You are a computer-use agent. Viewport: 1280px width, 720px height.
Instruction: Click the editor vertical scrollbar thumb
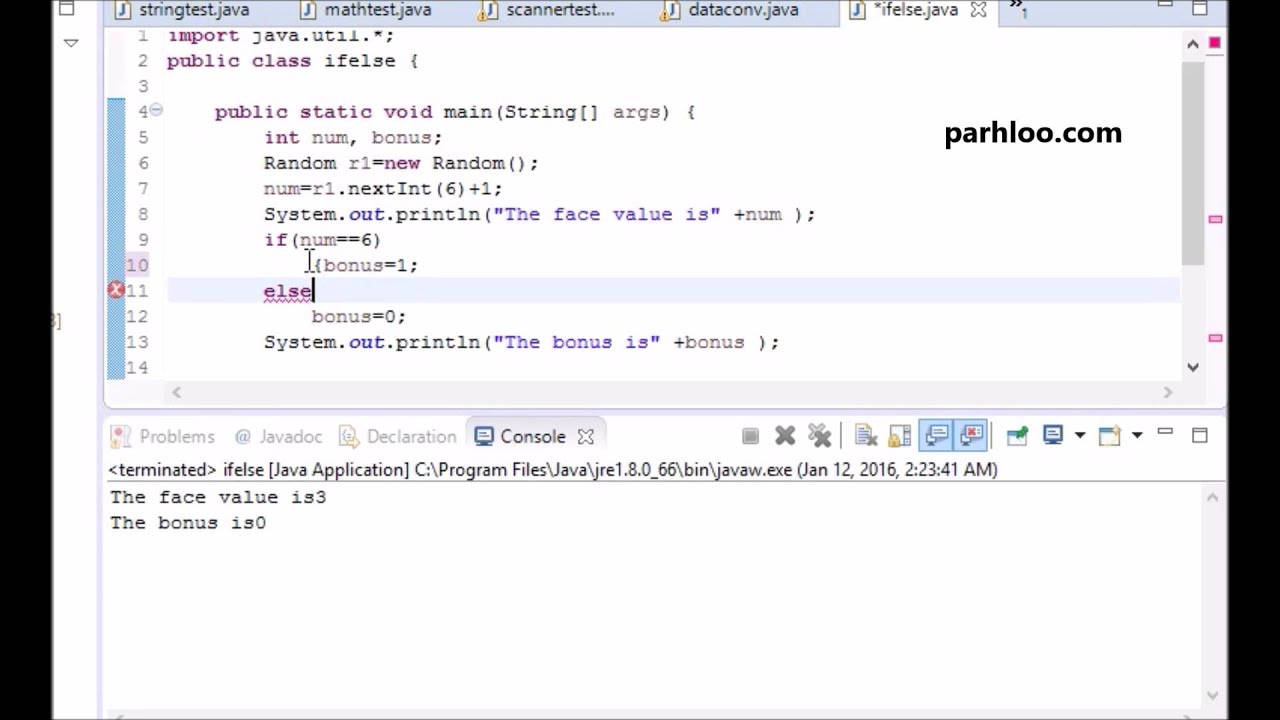coord(1193,163)
